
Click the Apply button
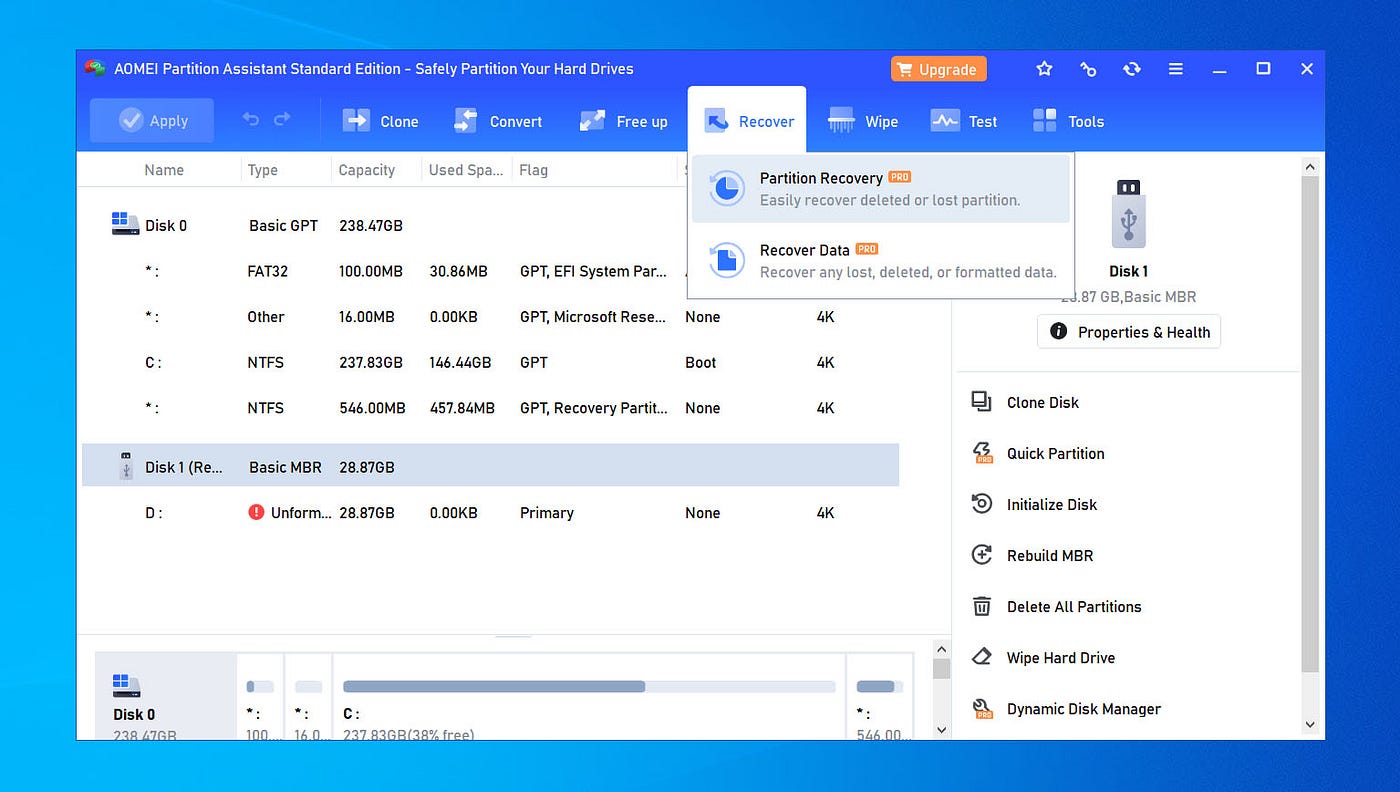(152, 121)
